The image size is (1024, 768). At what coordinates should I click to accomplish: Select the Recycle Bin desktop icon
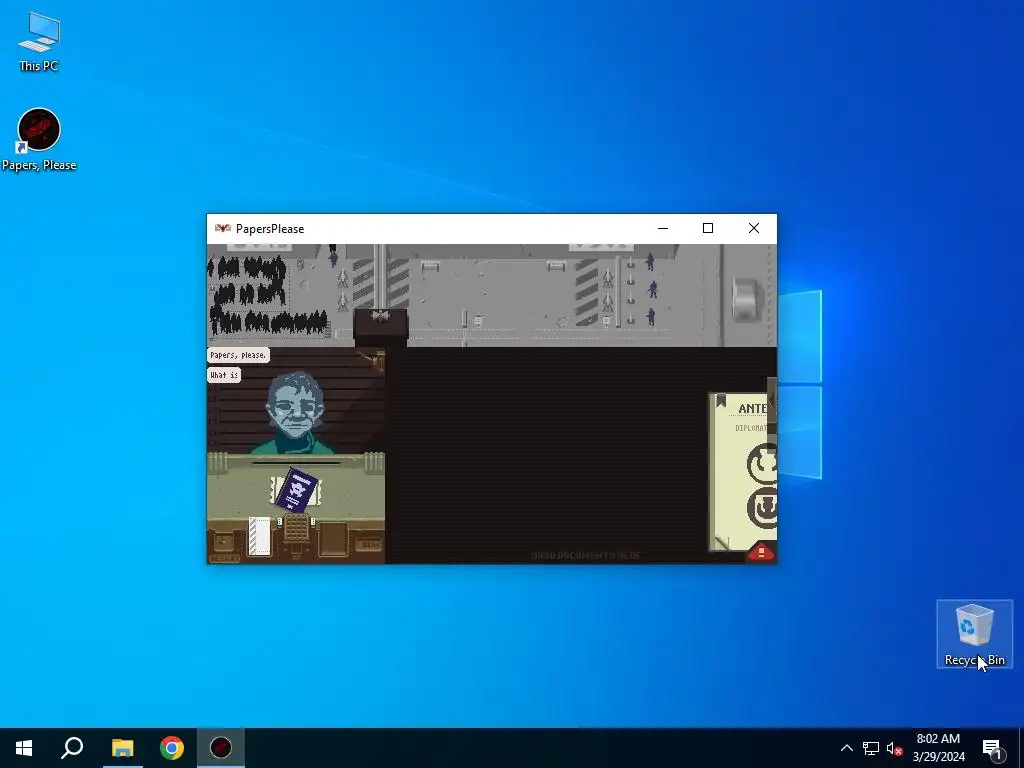[x=974, y=634]
